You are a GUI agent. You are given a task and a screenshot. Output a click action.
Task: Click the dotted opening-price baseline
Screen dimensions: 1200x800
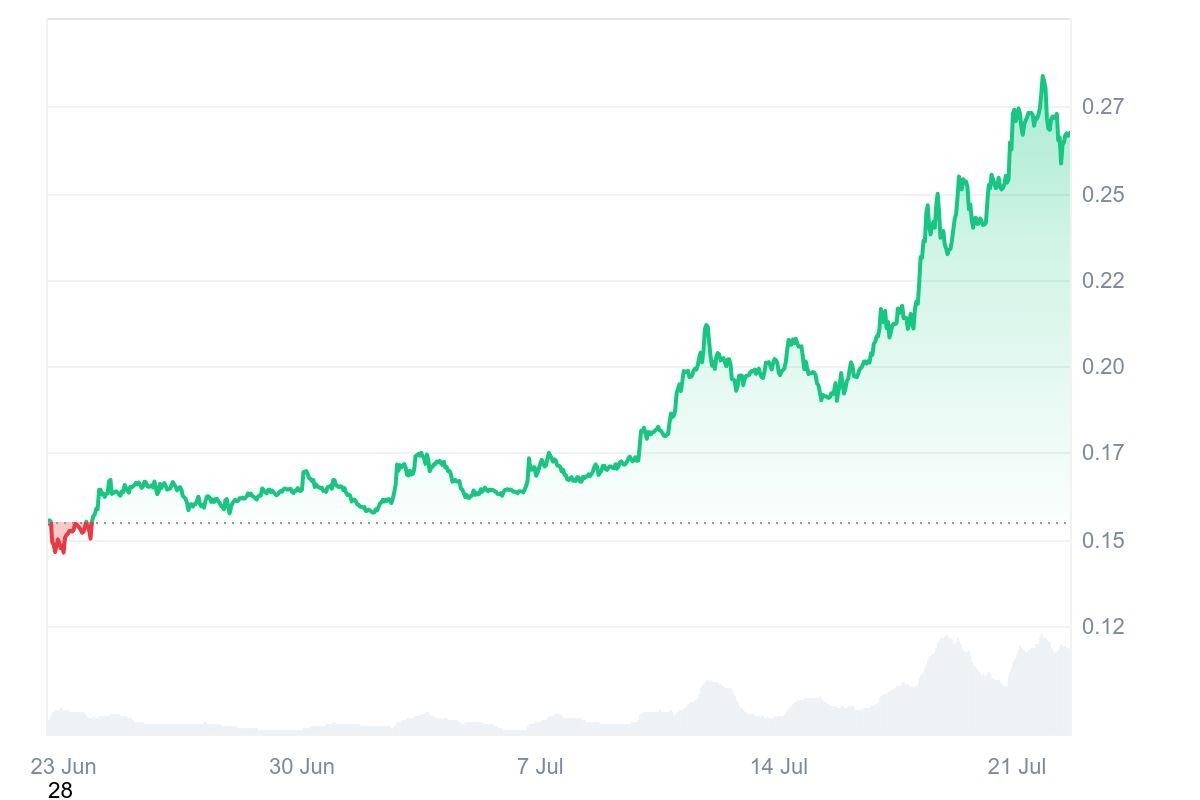(600, 522)
